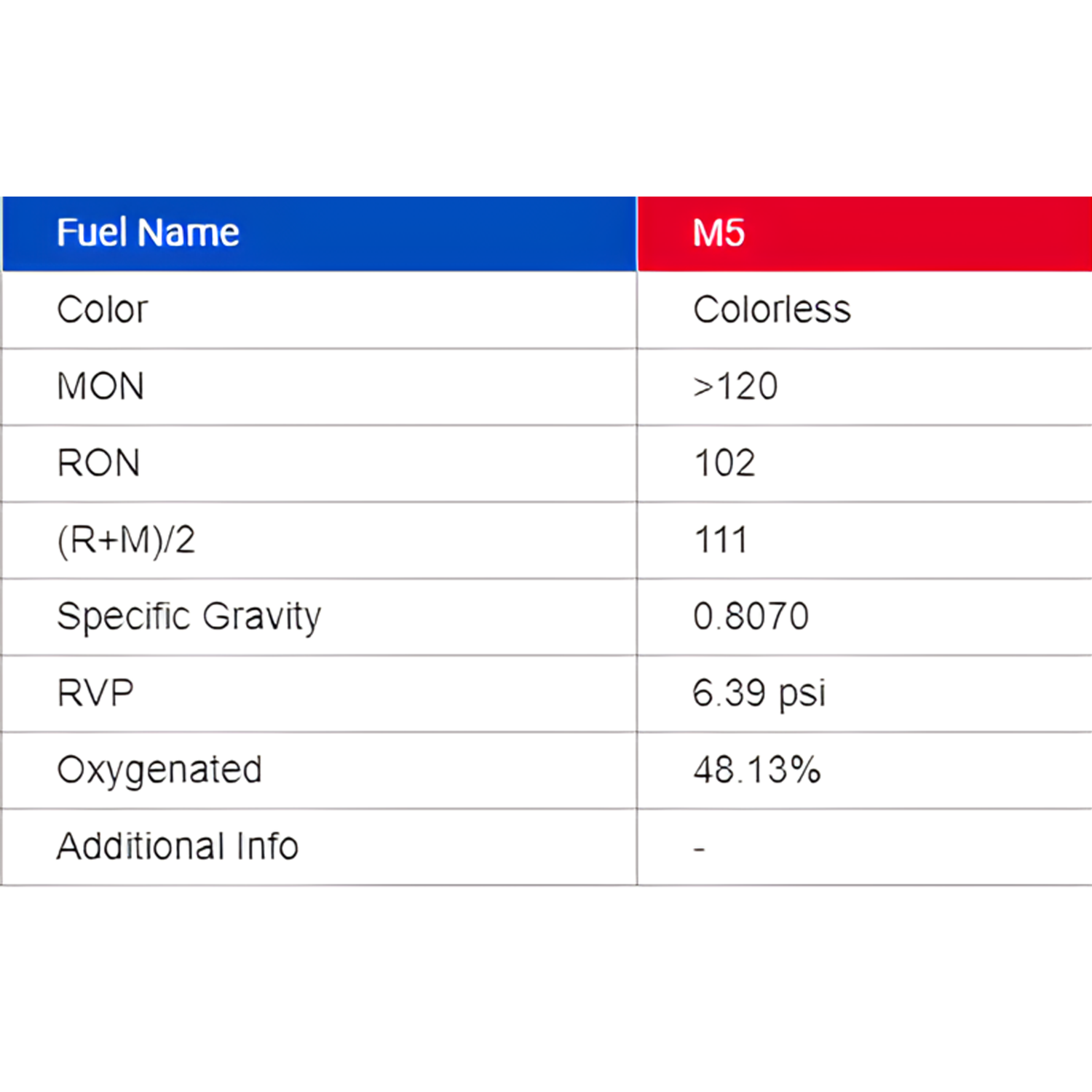Image resolution: width=1092 pixels, height=1092 pixels.
Task: Click the blank white area above the table
Action: 546,95
